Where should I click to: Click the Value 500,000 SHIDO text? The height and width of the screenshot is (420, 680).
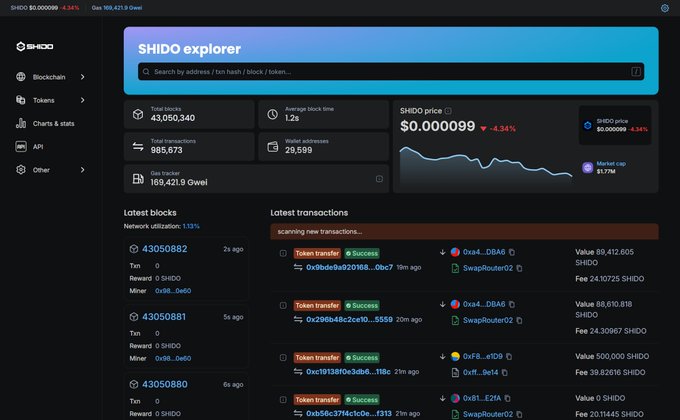coord(612,356)
